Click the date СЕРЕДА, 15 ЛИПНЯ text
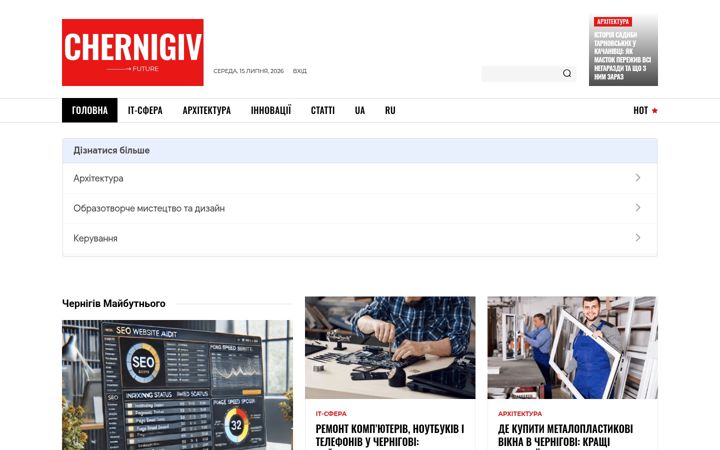720x450 pixels. 248,71
